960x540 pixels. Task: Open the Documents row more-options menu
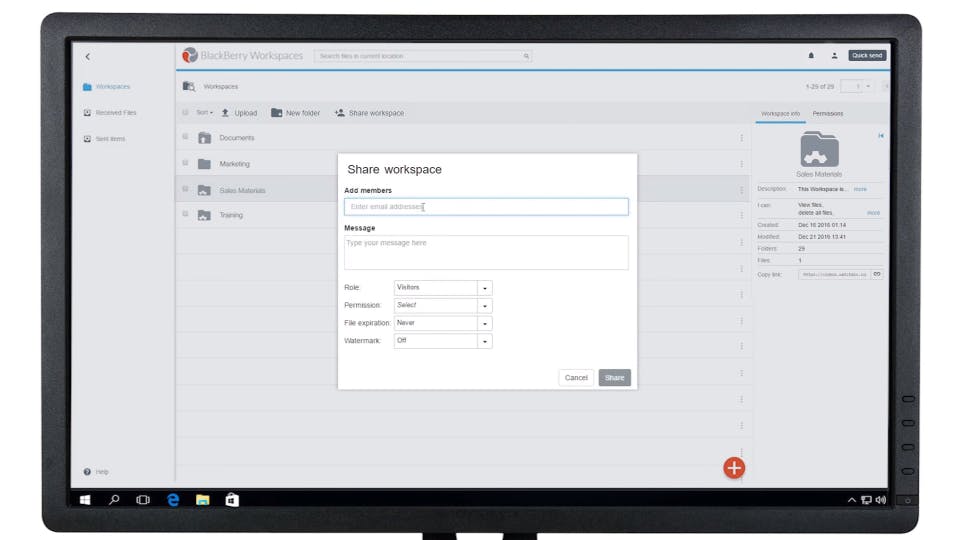pos(741,138)
